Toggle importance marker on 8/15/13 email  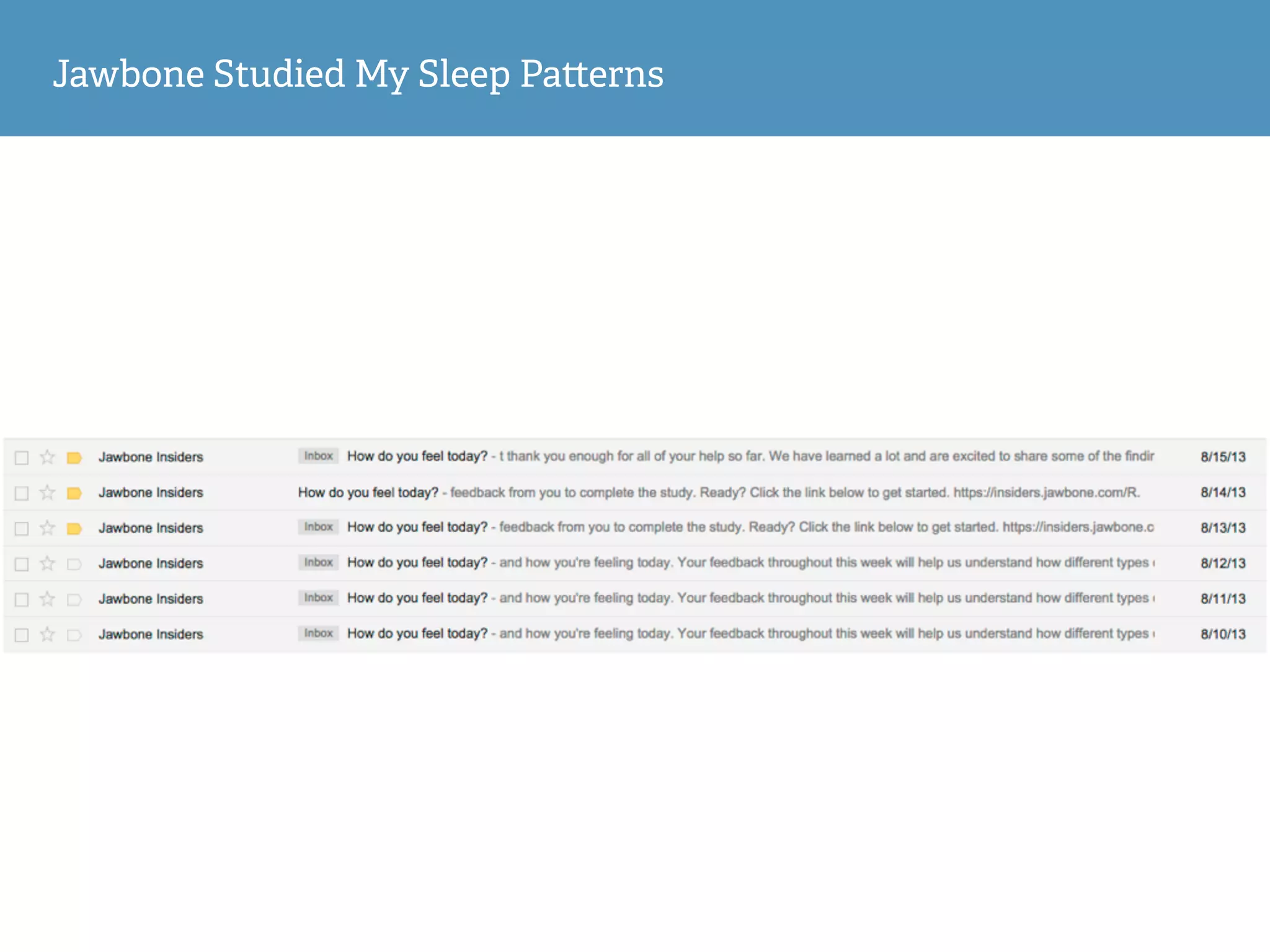(x=74, y=458)
